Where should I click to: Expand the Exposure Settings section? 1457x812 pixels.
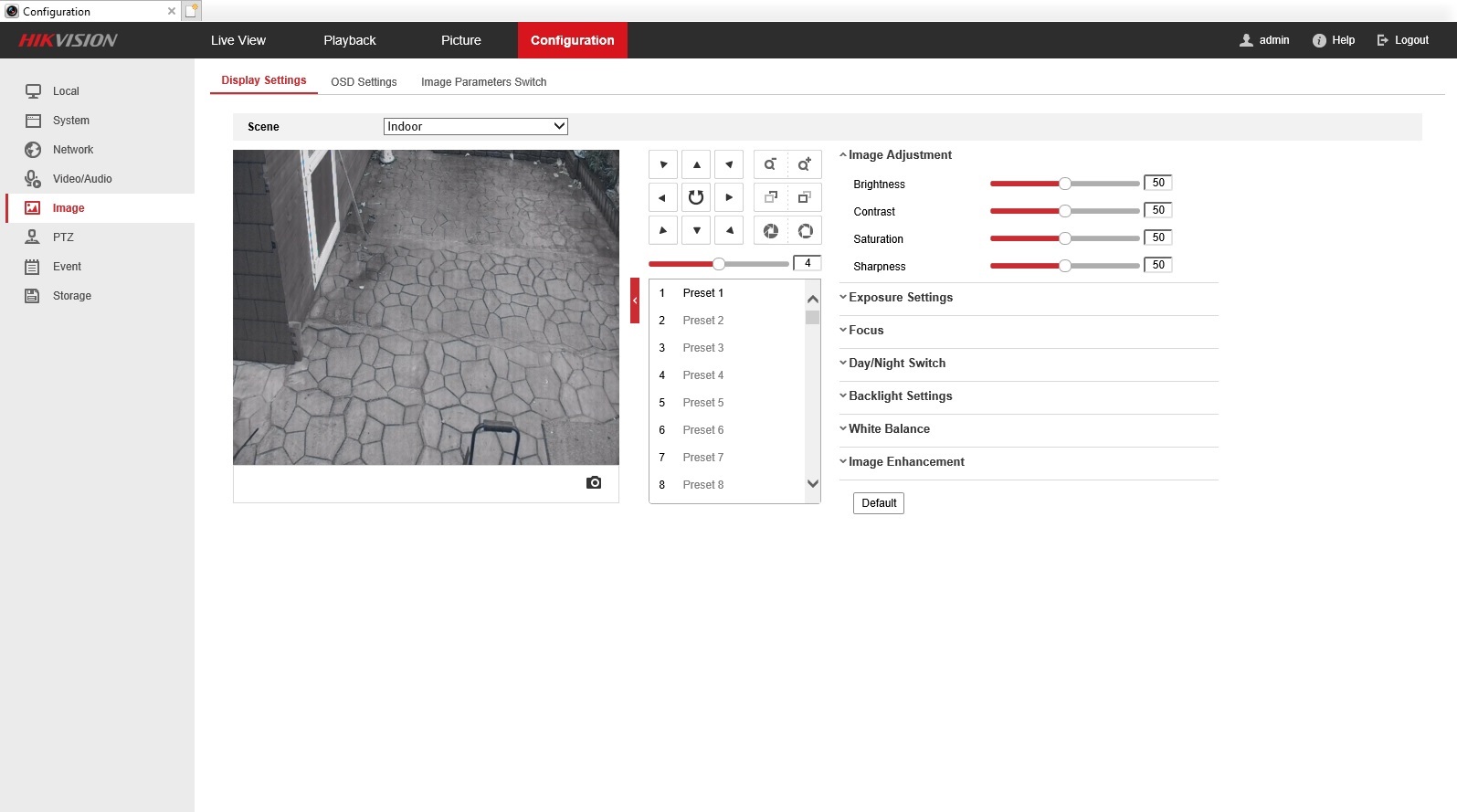[x=900, y=298]
